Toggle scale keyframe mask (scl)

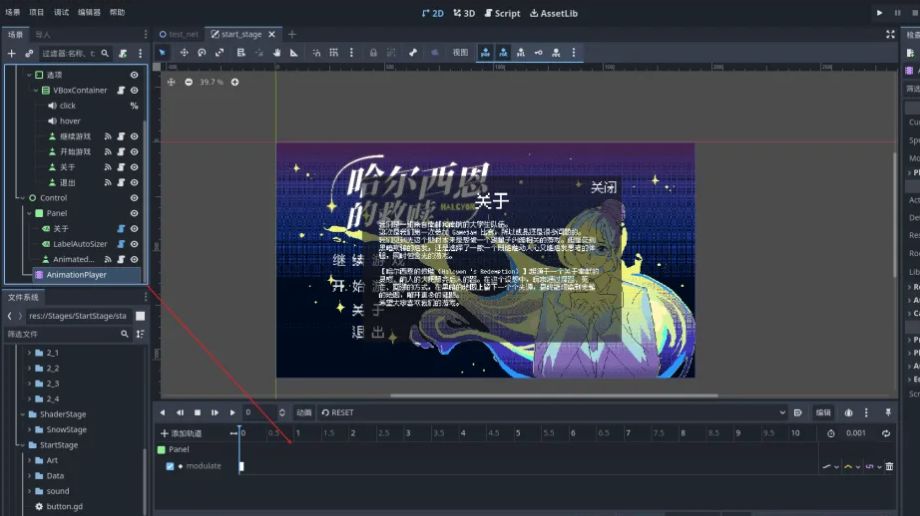[x=520, y=52]
